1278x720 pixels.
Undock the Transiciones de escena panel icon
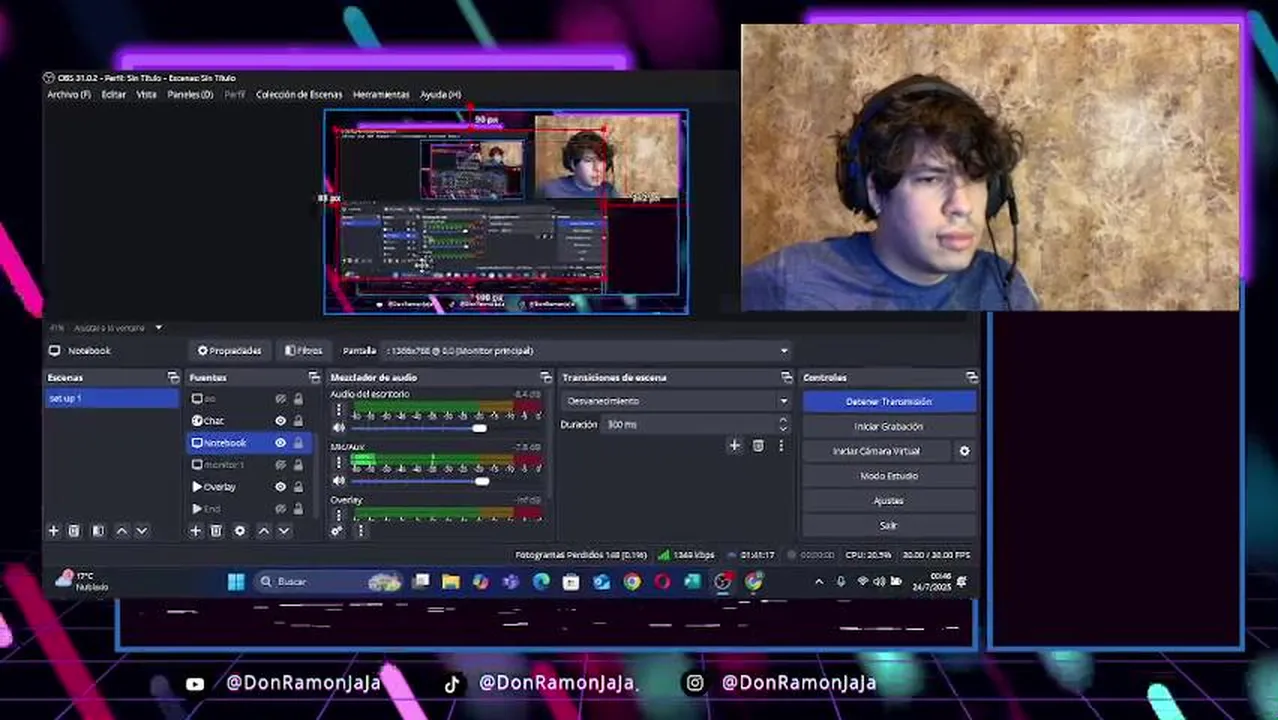[x=786, y=377]
